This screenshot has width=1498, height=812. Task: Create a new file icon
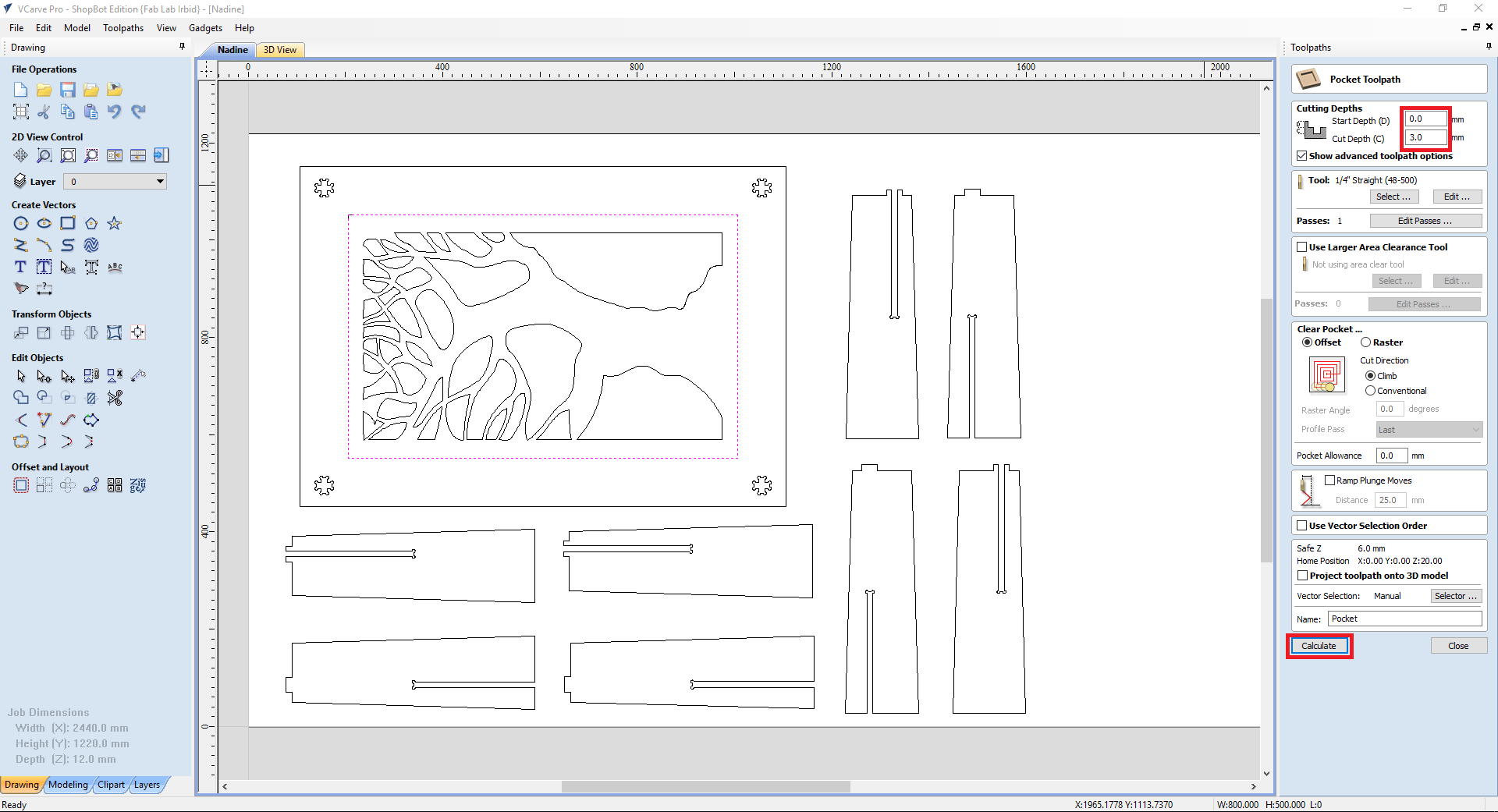(x=21, y=90)
